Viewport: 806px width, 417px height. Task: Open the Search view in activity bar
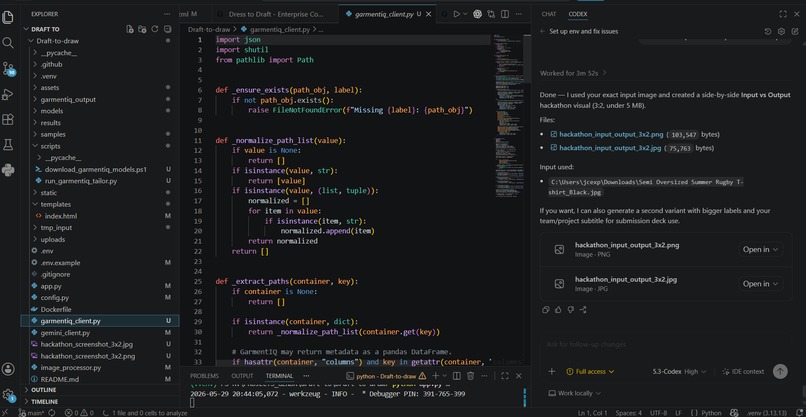(8, 43)
